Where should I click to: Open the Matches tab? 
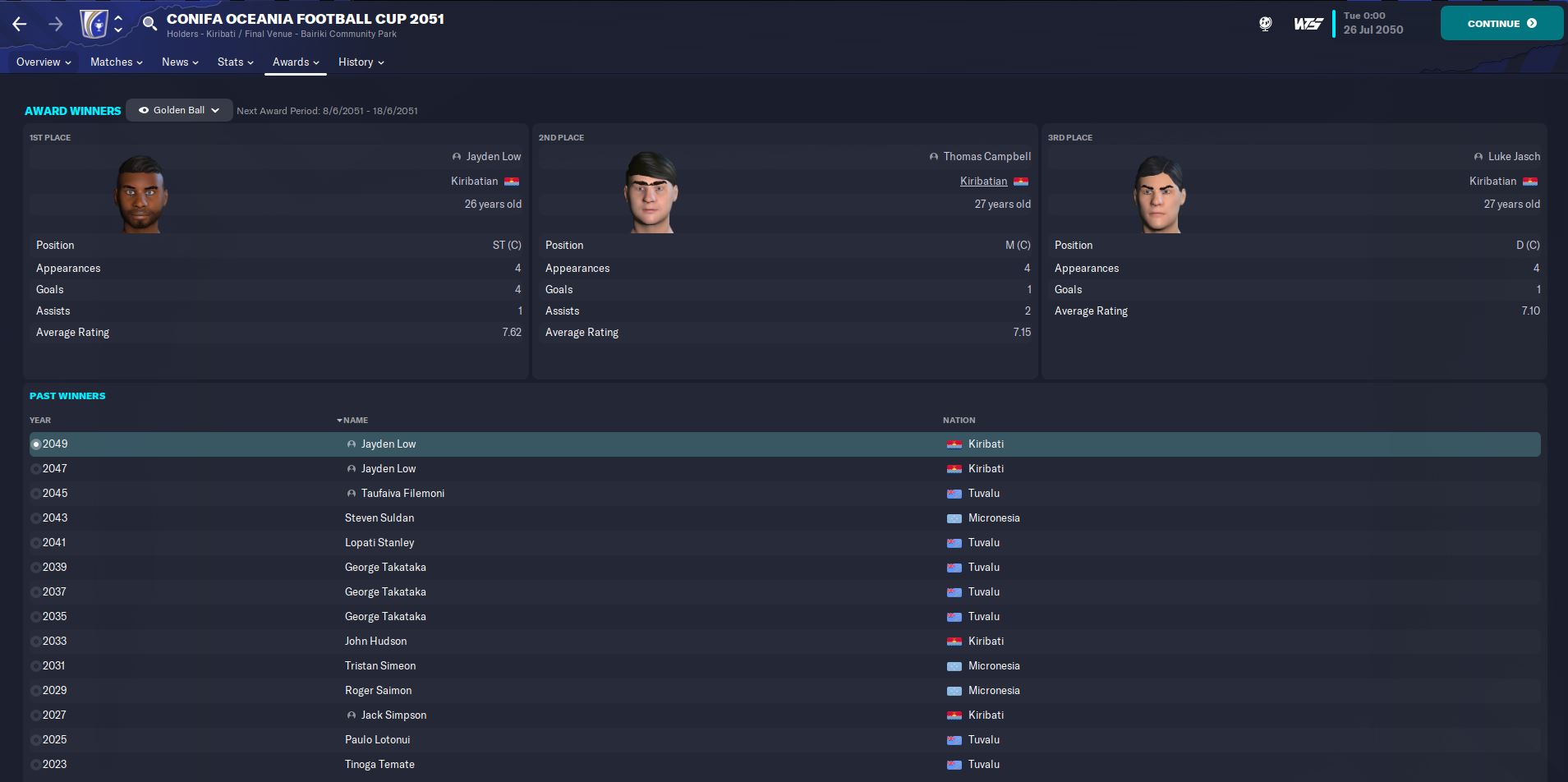(117, 62)
